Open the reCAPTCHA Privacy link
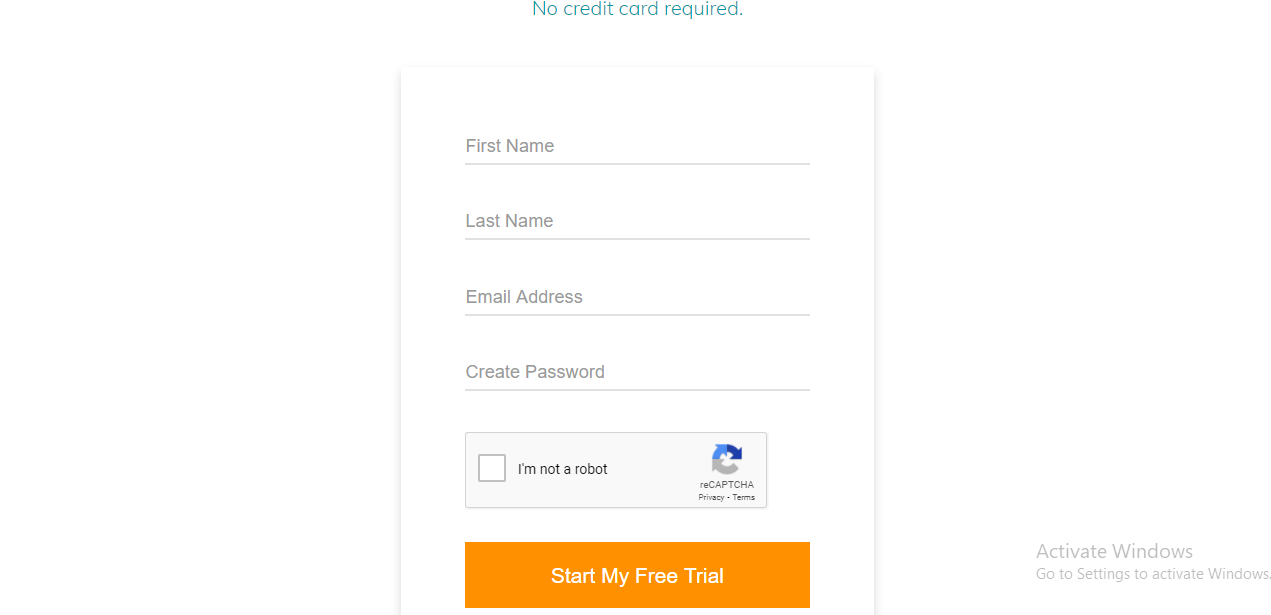The height and width of the screenshot is (615, 1271). 711,497
